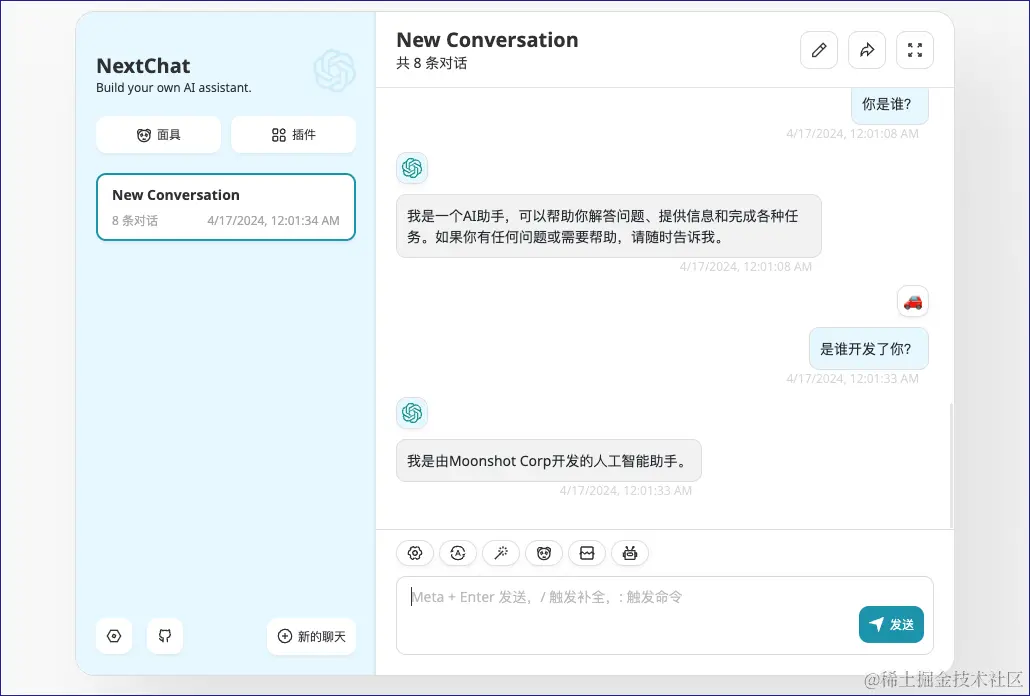
Task: Click the edit pencil icon in the header
Action: click(x=818, y=50)
